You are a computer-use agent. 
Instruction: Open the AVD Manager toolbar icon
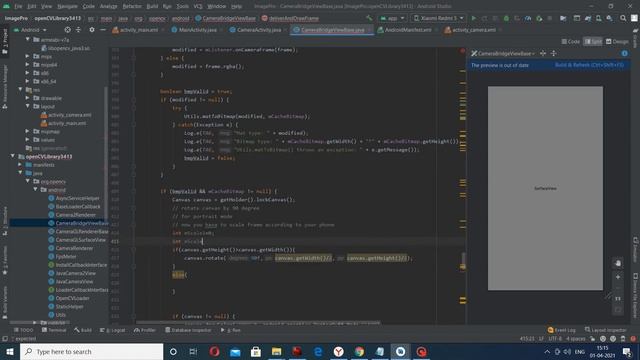click(x=598, y=18)
